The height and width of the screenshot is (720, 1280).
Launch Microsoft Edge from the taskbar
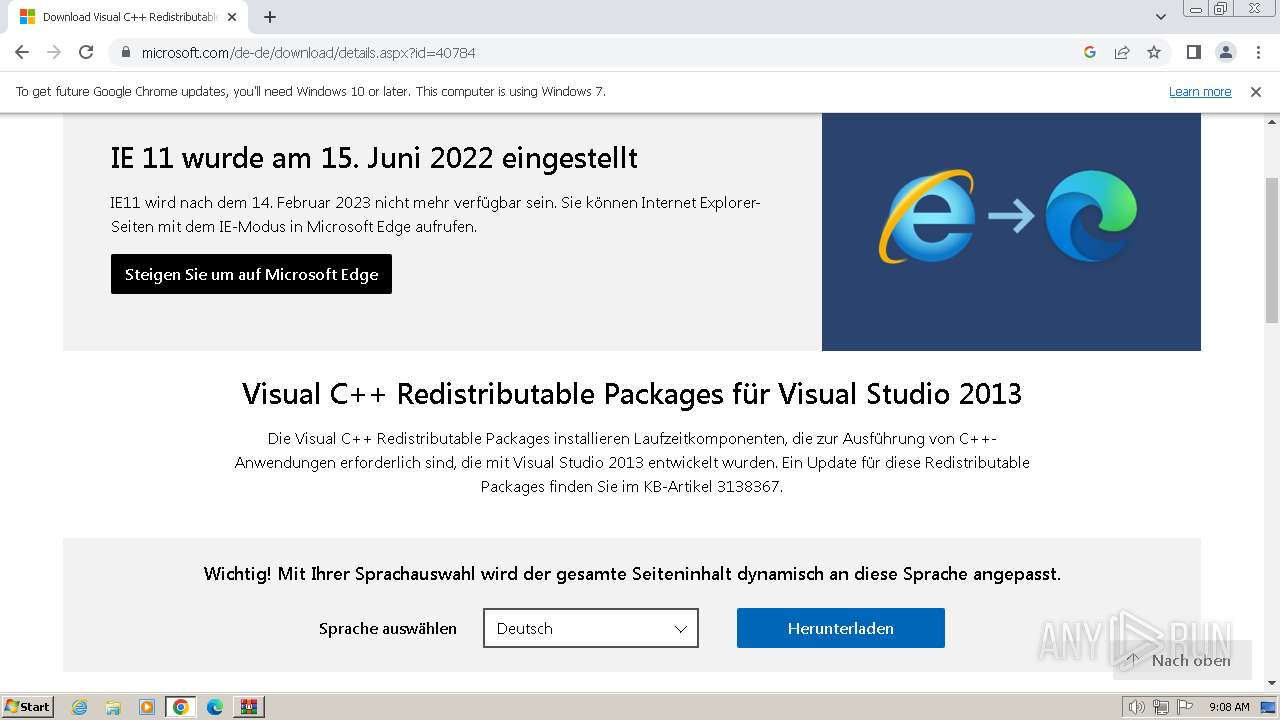tap(214, 707)
